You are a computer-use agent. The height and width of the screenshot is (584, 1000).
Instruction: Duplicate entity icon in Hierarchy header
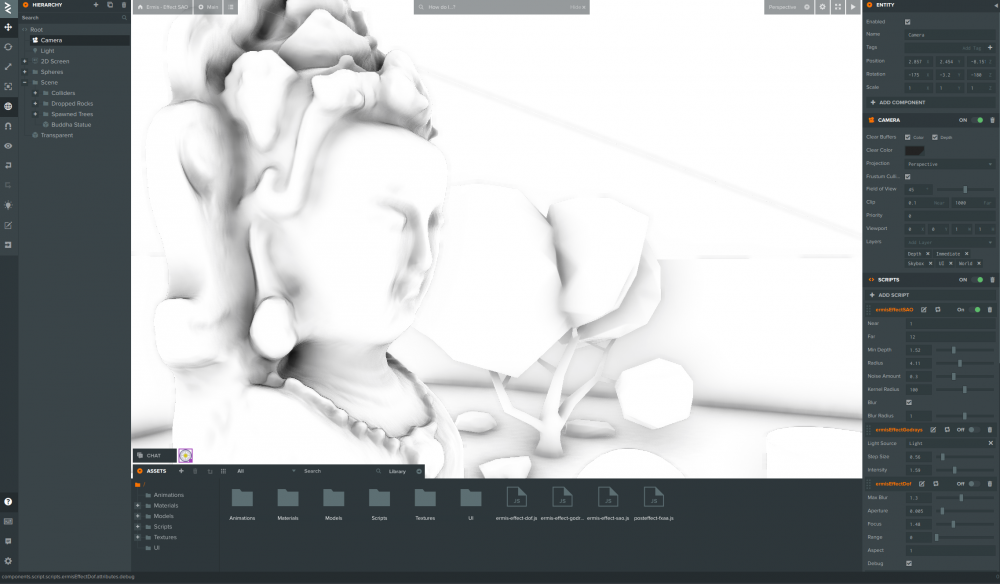point(110,5)
